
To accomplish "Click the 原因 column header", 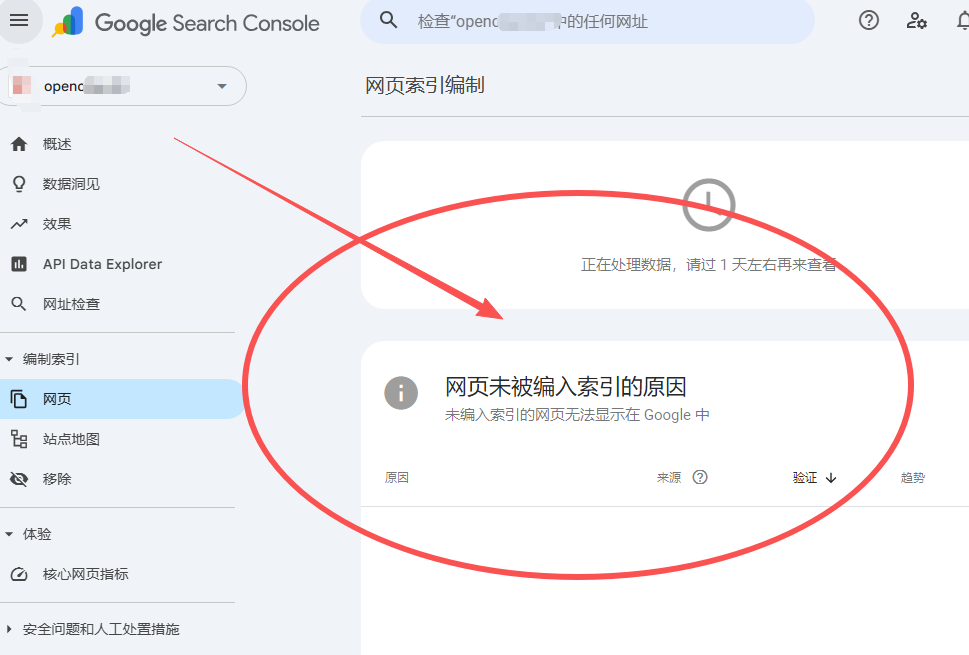I will click(x=397, y=478).
